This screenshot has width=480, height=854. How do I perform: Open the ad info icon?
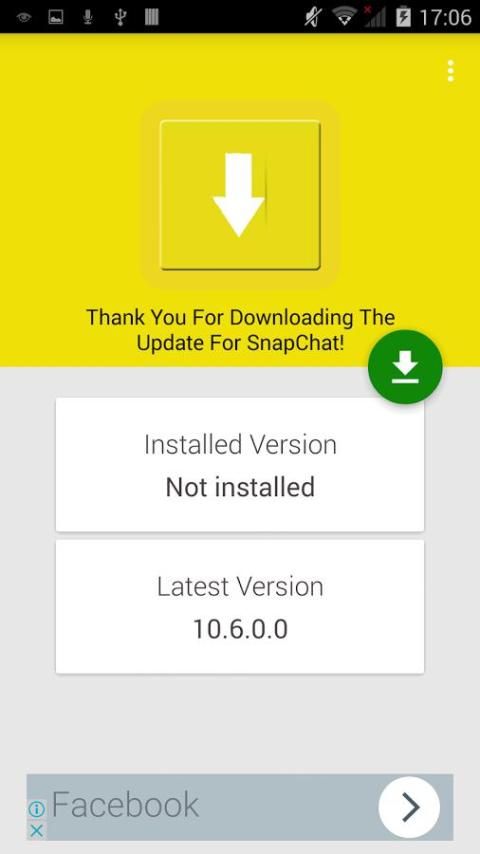(36, 810)
